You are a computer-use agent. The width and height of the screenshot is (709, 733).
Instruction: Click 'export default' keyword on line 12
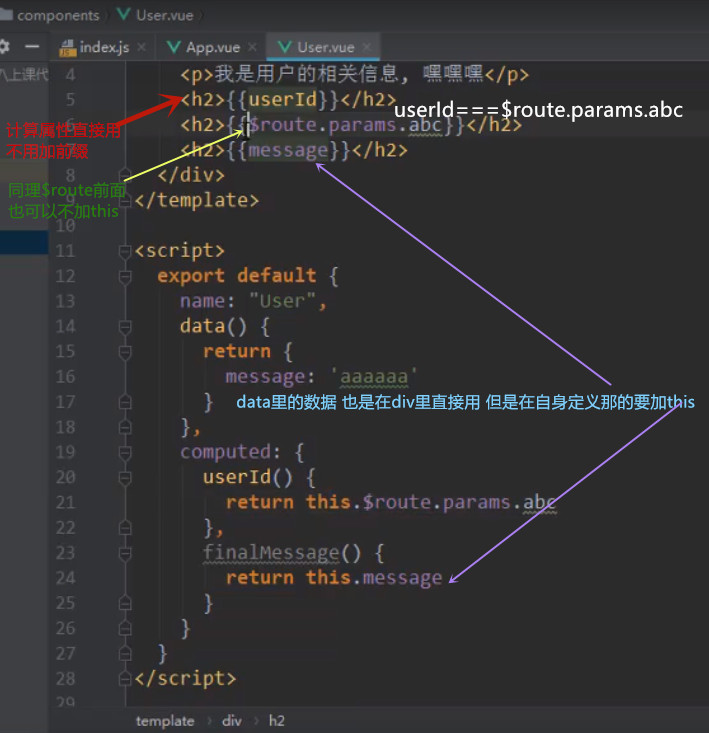click(x=237, y=276)
